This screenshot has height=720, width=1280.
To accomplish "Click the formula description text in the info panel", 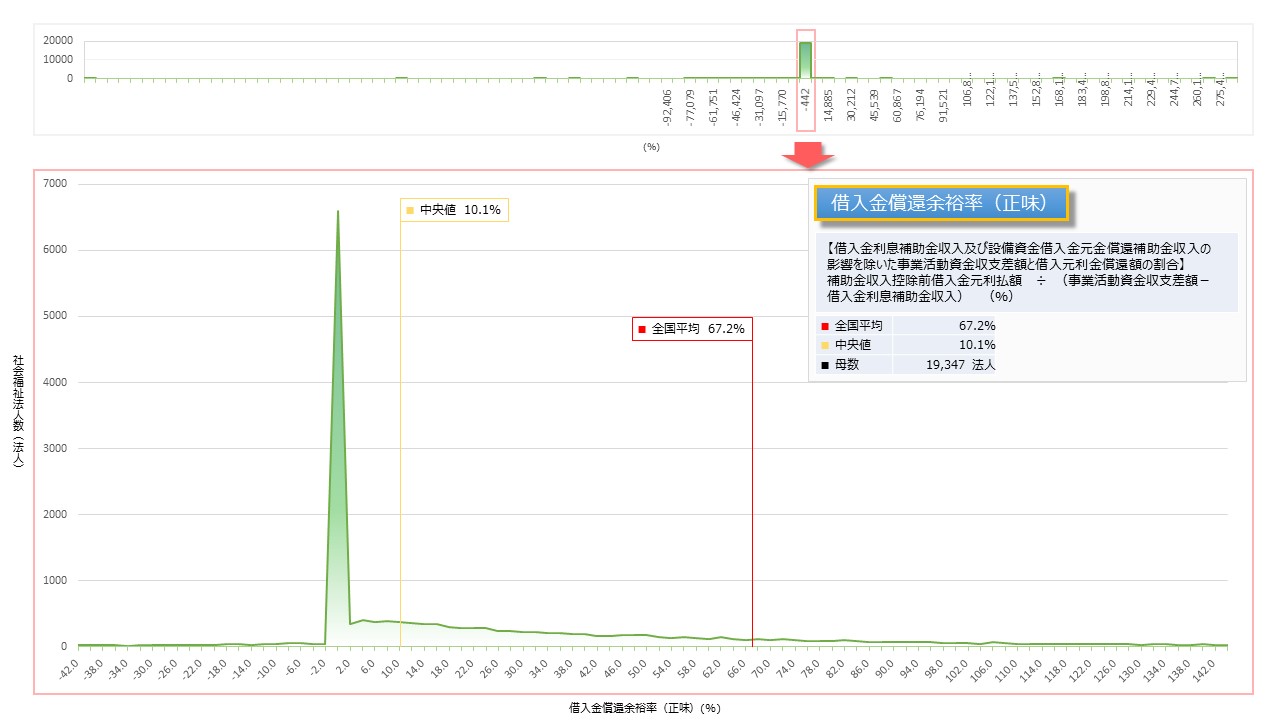I will tap(1019, 272).
